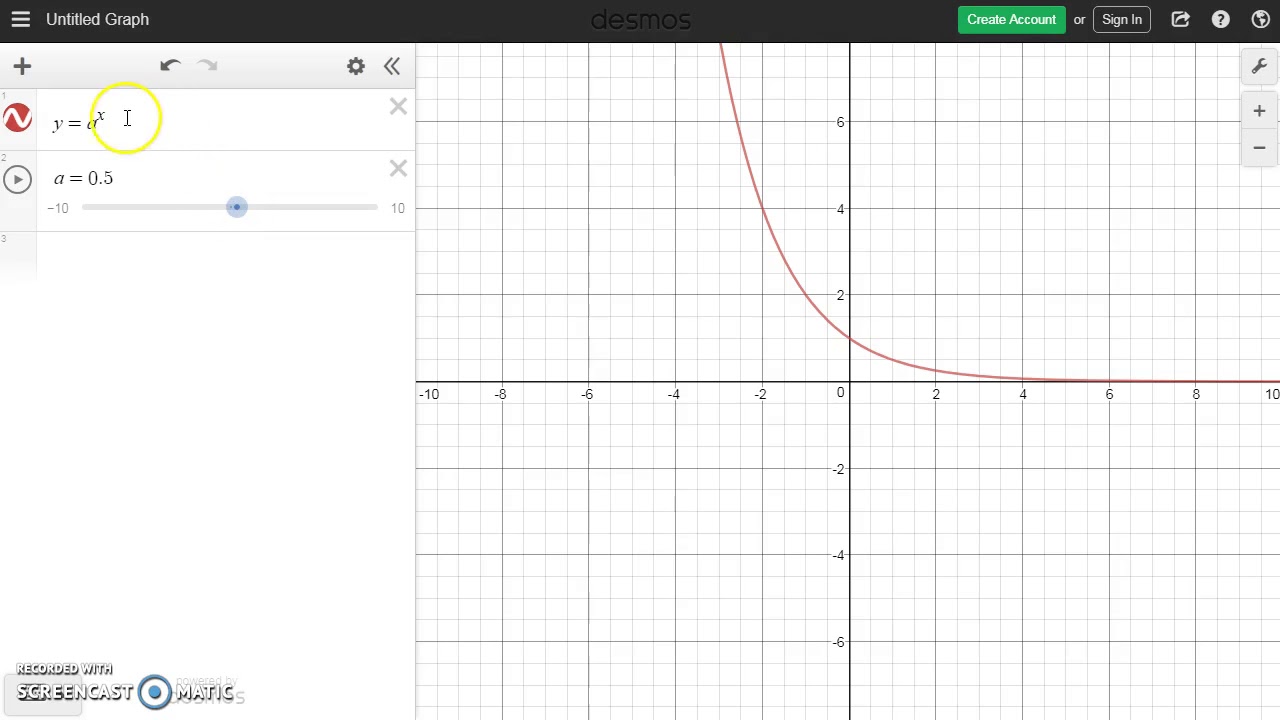Rename the Untitled Graph title
Screen dimensions: 1280x720
(x=97, y=19)
